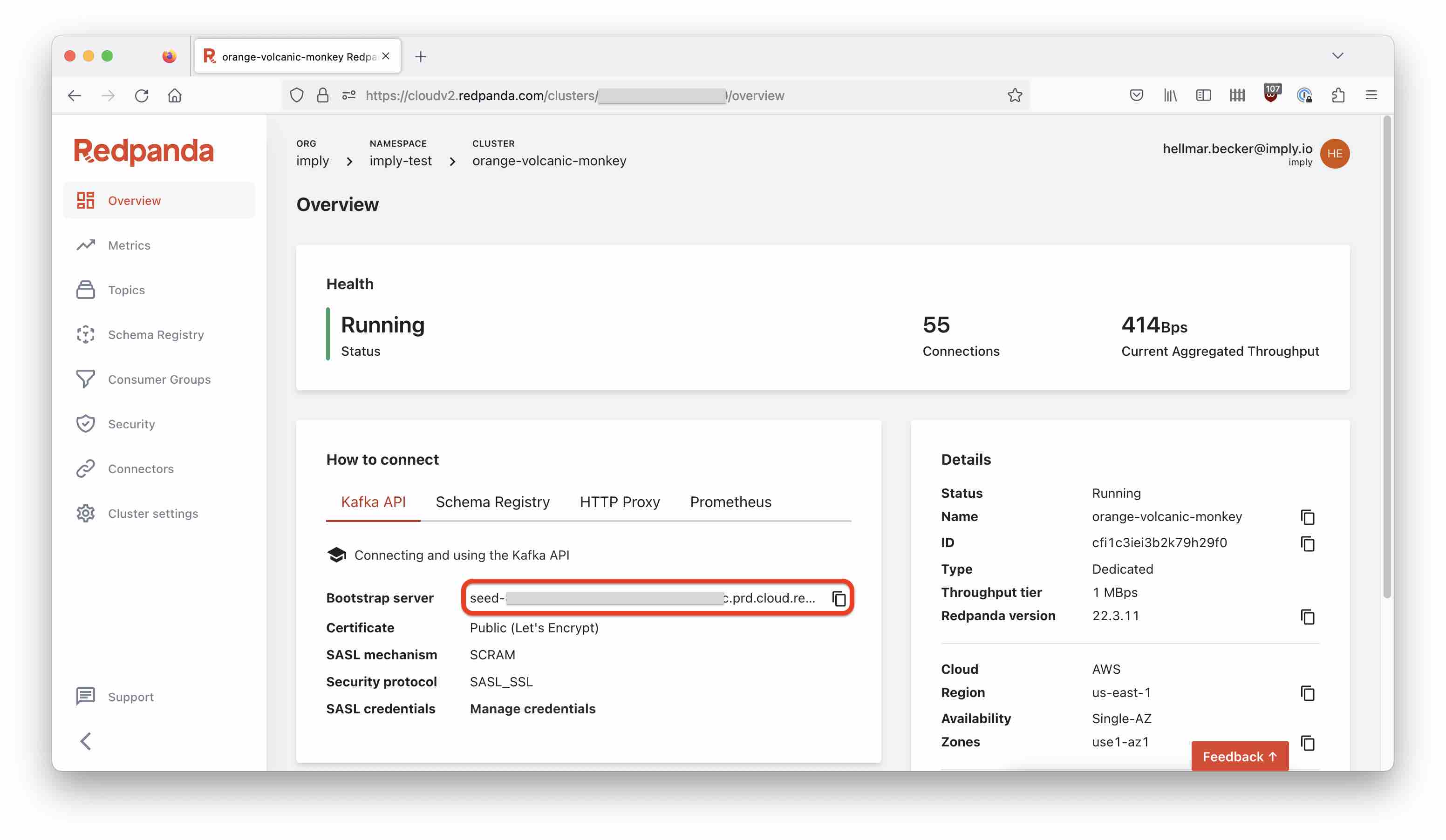Open the Topics section
This screenshot has width=1446, height=840.
tap(126, 290)
